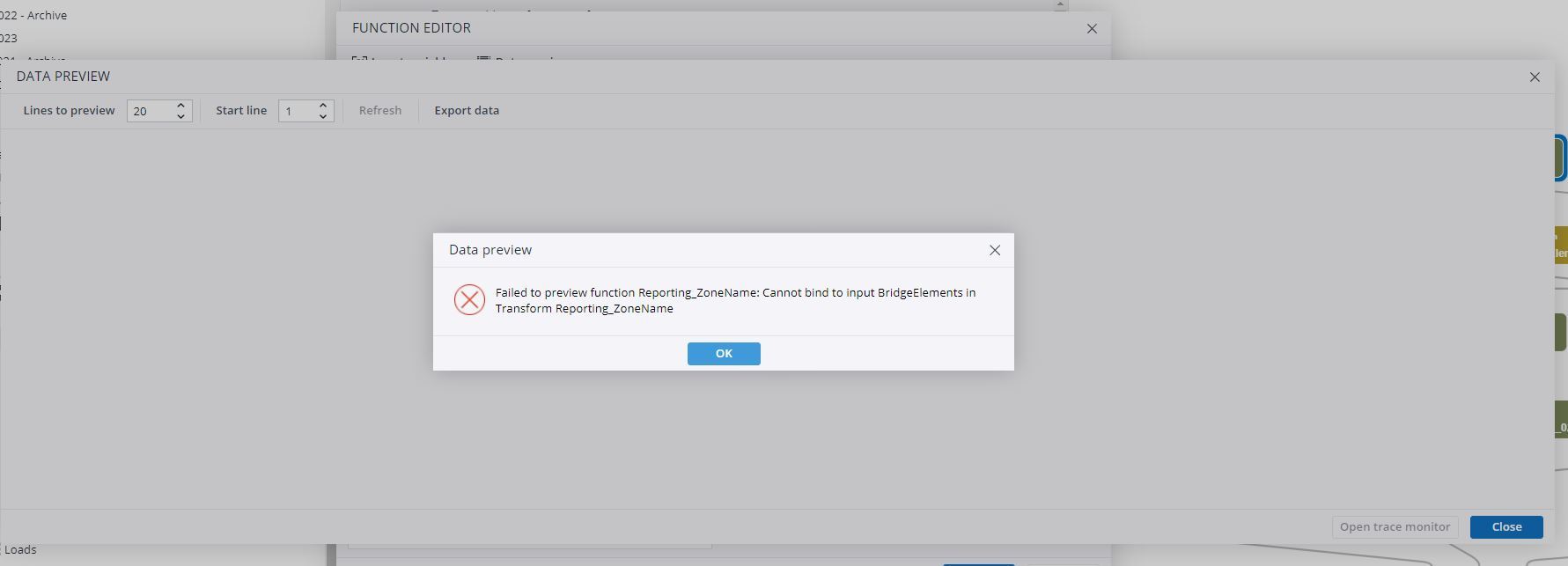Focus the Start line input box
The width and height of the screenshot is (1568, 566).
(297, 111)
